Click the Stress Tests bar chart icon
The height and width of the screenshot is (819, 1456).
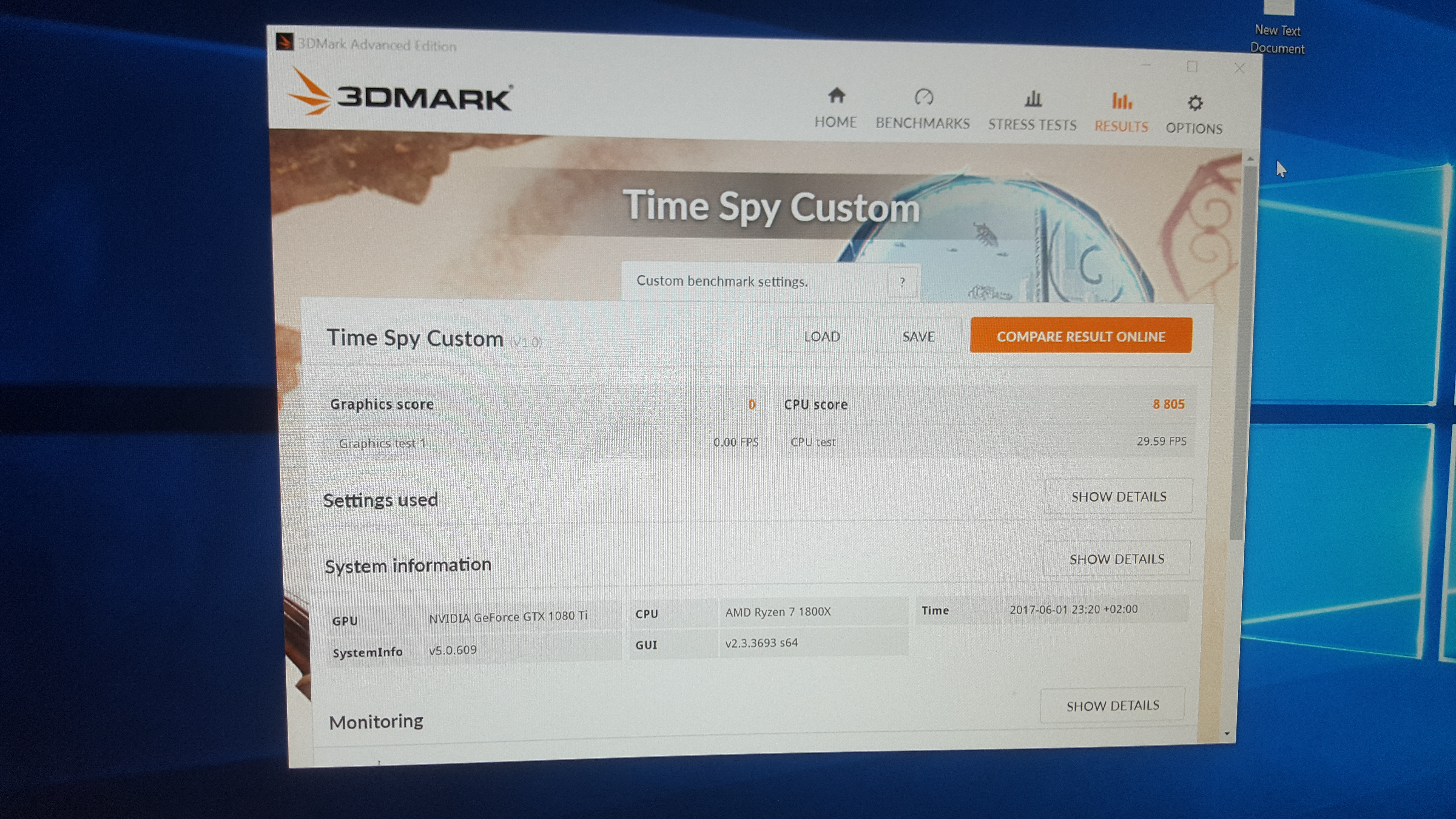(1033, 99)
